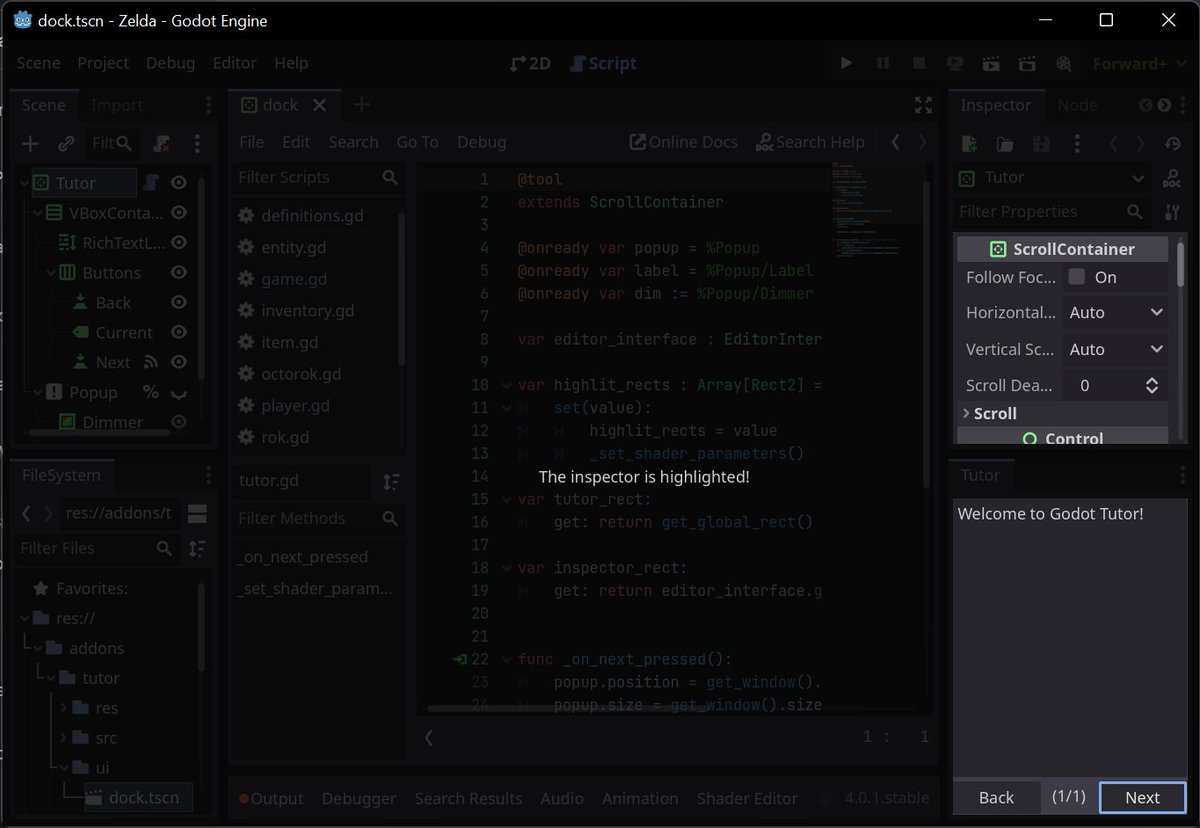Select player.gd in the script list
The height and width of the screenshot is (828, 1200).
click(293, 406)
